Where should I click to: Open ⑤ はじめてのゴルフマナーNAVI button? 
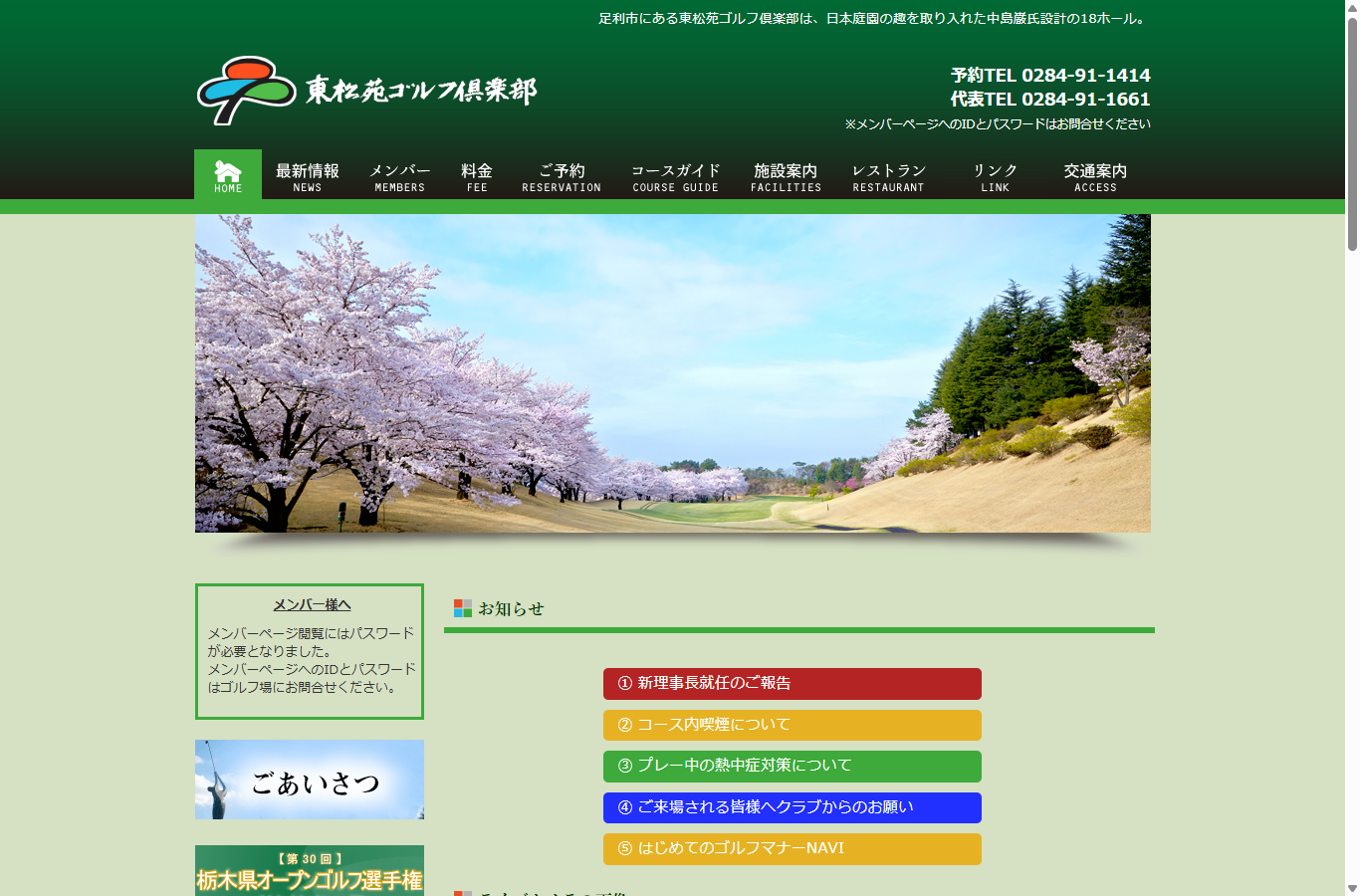793,849
